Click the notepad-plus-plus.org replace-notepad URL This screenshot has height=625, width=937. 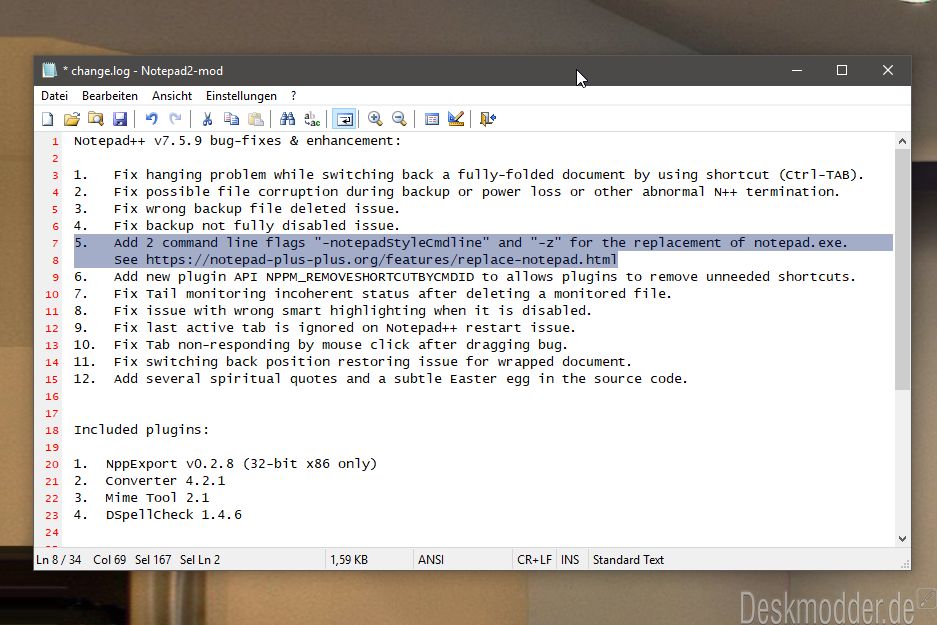381,260
